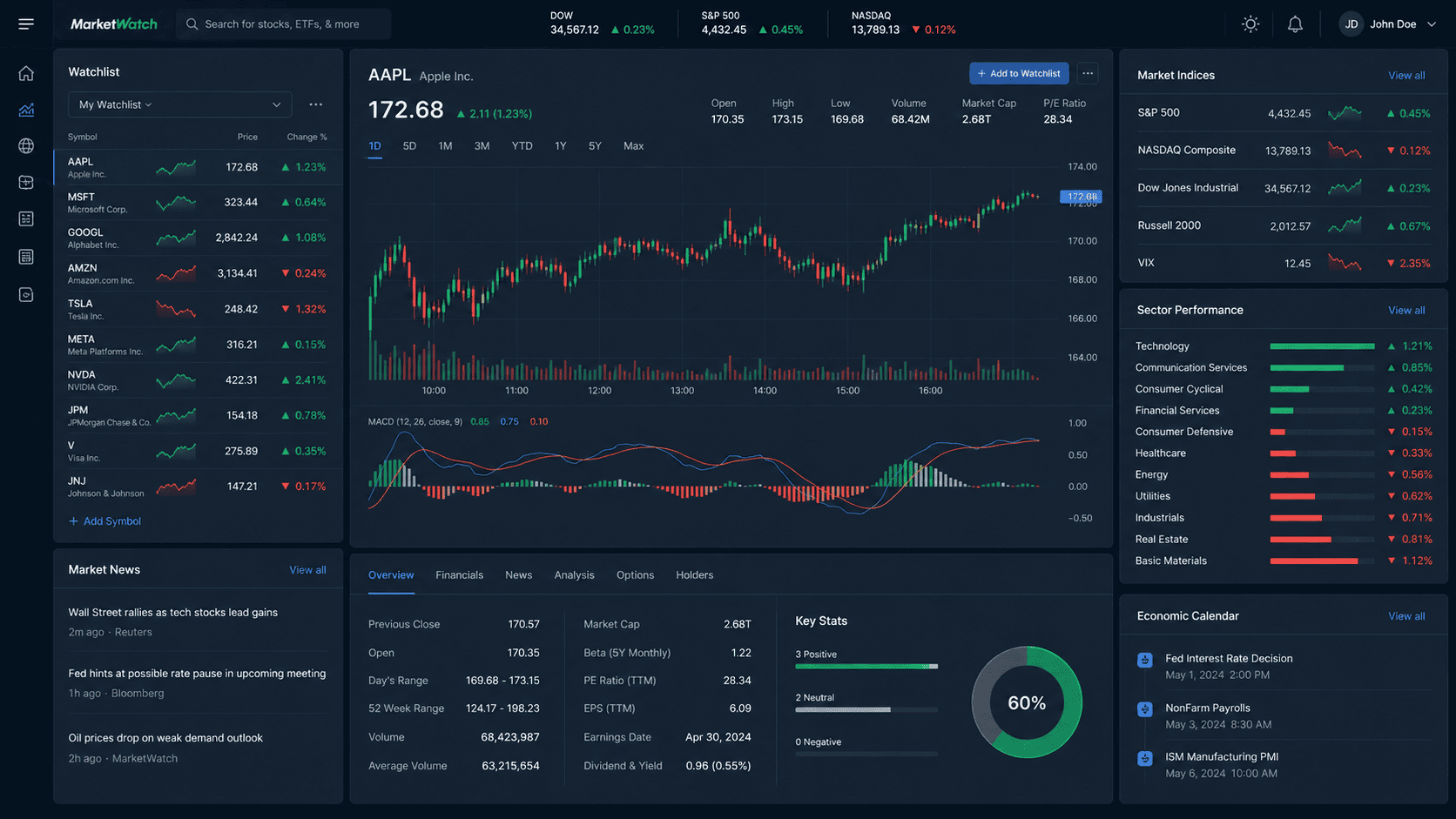Select the NVDA watchlist row

click(198, 380)
